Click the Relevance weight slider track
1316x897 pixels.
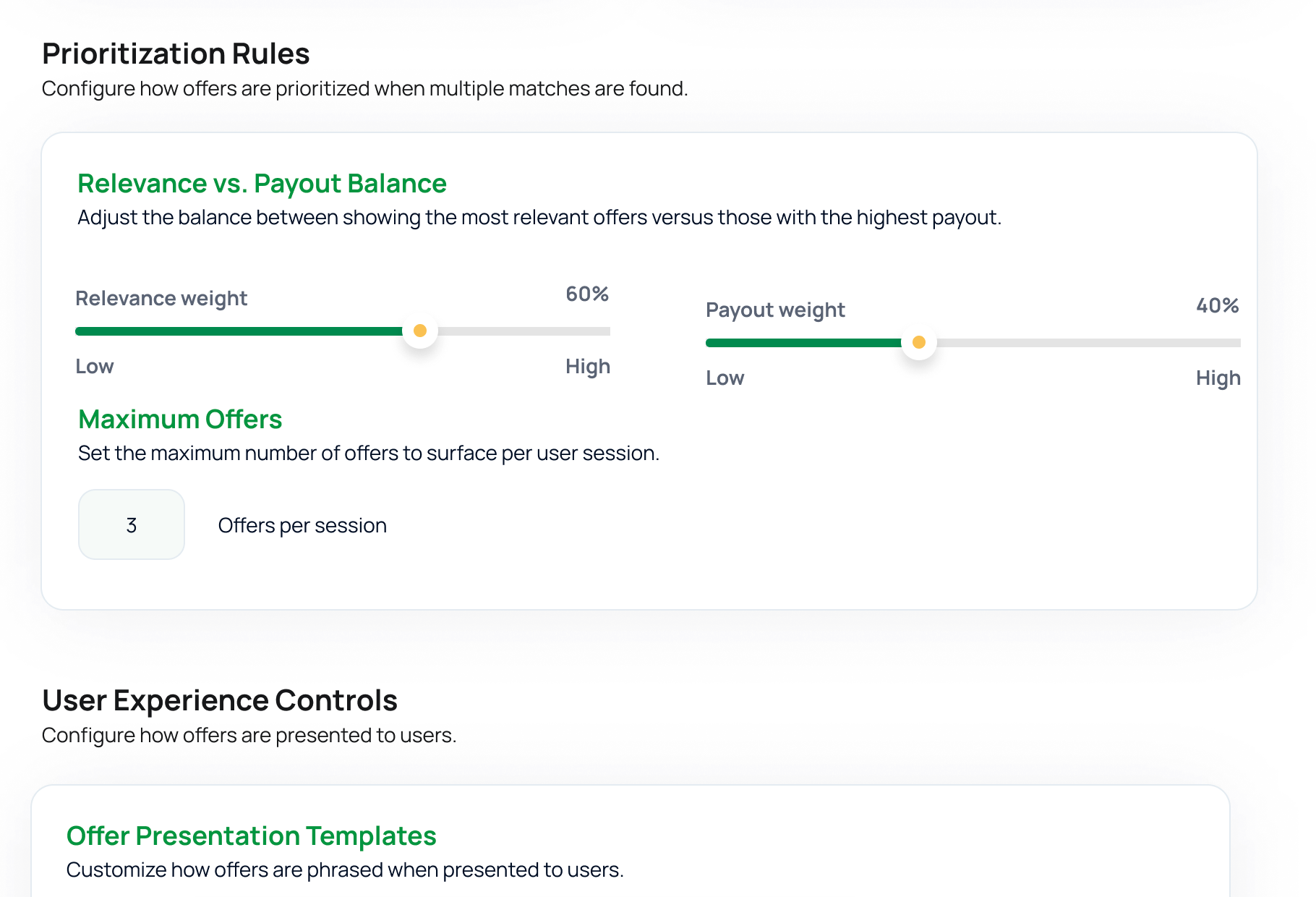[x=289, y=331]
